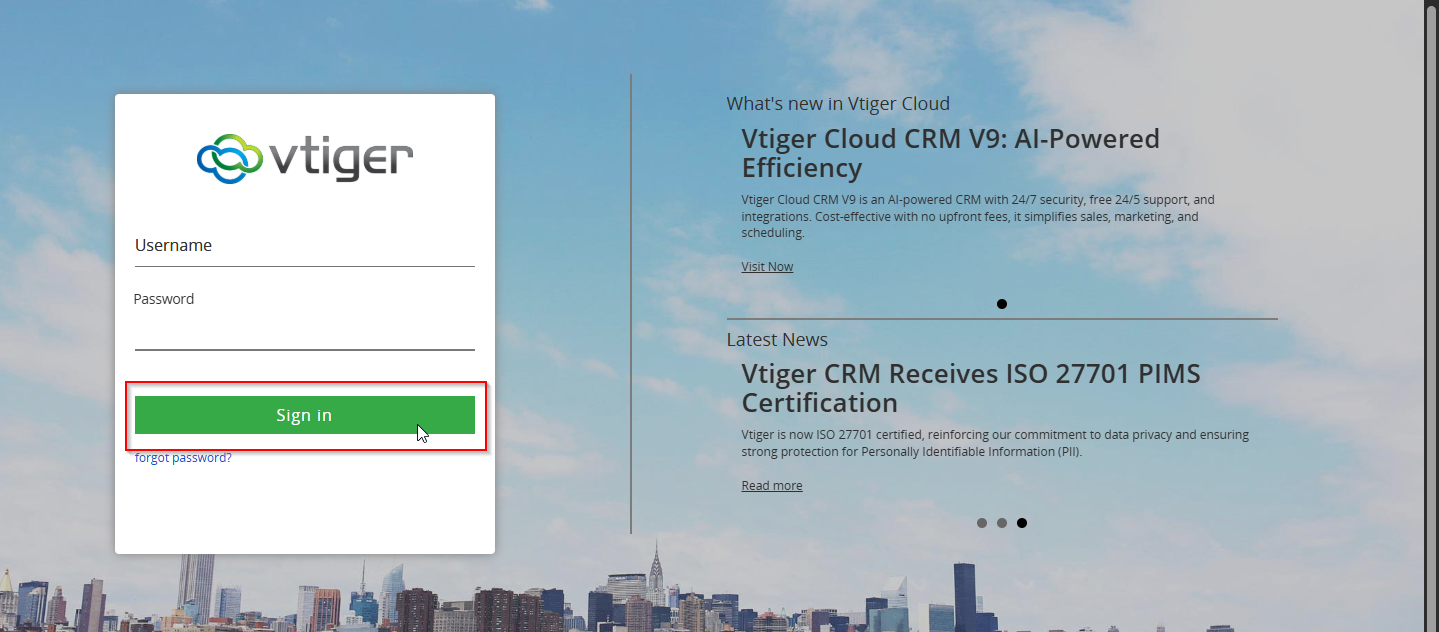The image size is (1439, 632).
Task: Open the forgot password link
Action: 183,458
